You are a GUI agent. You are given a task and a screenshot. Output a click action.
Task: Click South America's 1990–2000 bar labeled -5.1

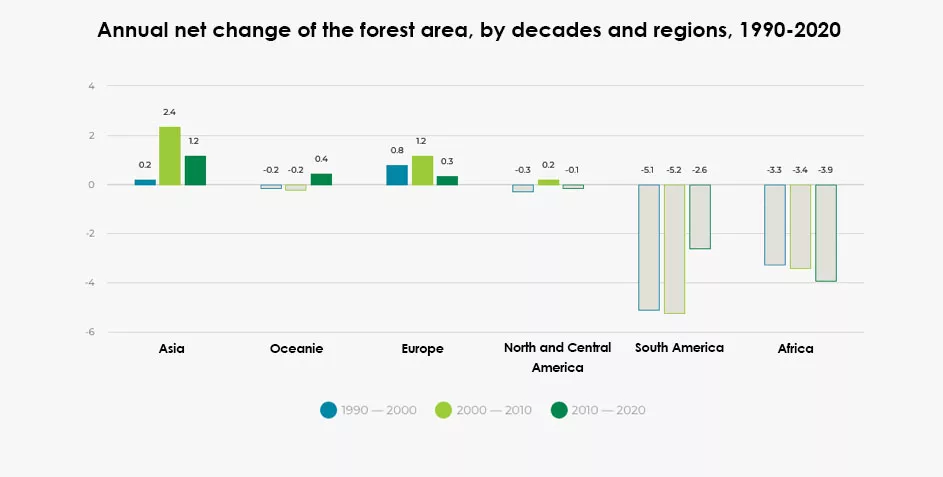[x=649, y=247]
